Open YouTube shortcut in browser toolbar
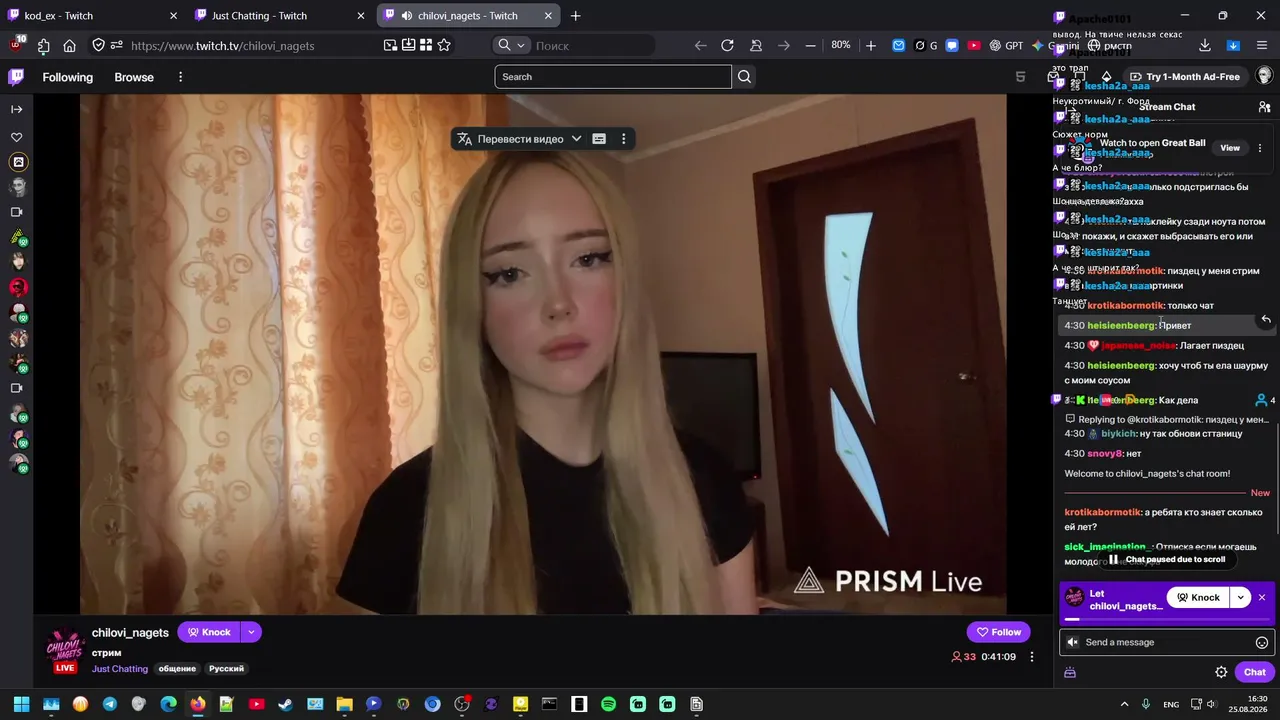The height and width of the screenshot is (720, 1280). (974, 45)
